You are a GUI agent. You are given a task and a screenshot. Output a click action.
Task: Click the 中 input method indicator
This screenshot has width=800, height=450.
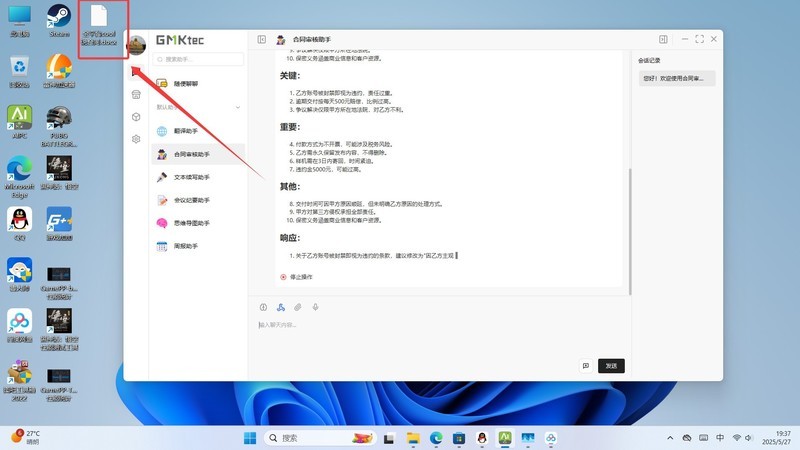pos(720,438)
